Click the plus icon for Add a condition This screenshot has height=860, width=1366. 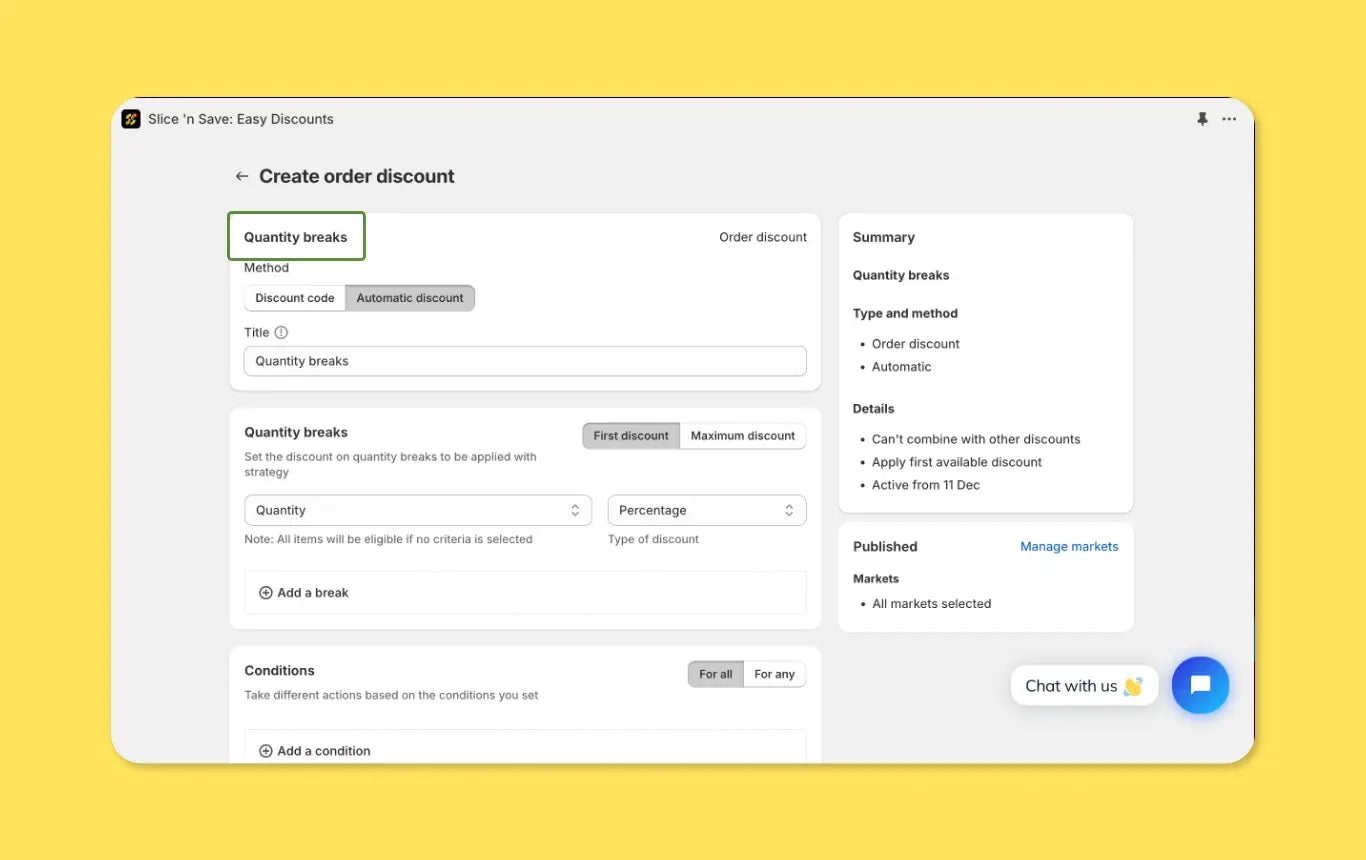266,751
